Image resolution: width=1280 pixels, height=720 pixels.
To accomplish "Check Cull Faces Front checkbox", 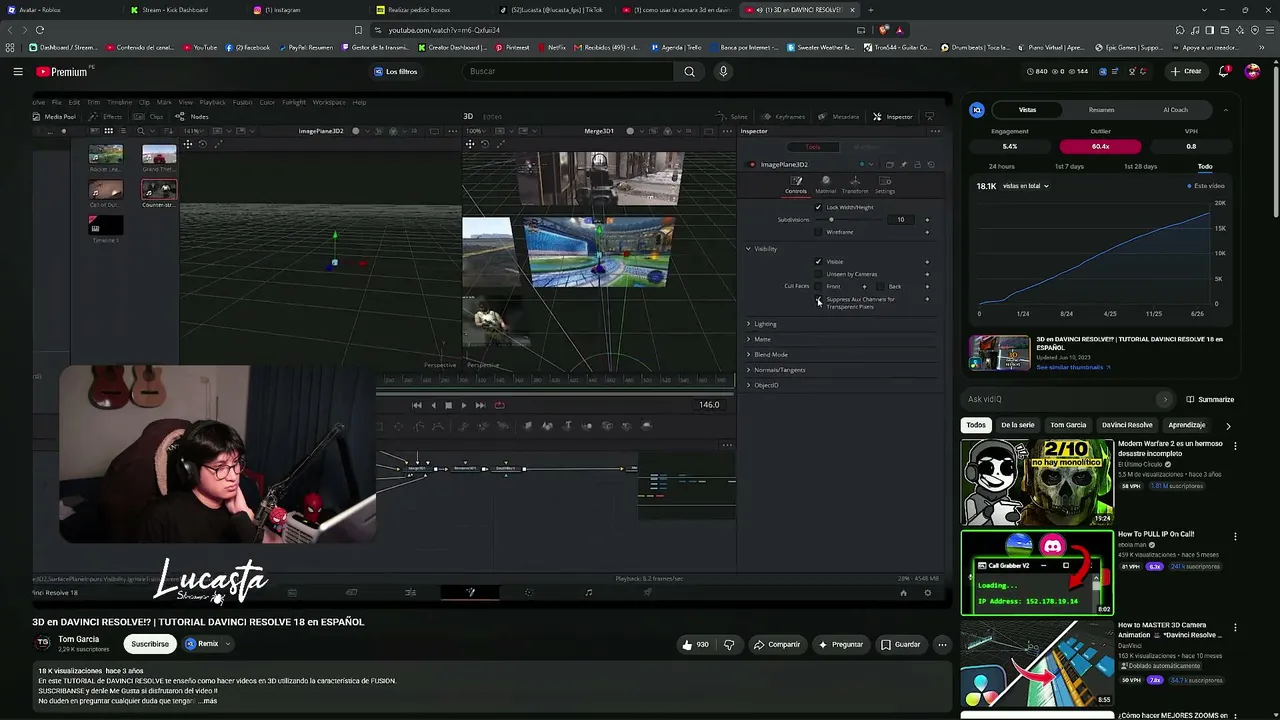I will pyautogui.click(x=818, y=286).
